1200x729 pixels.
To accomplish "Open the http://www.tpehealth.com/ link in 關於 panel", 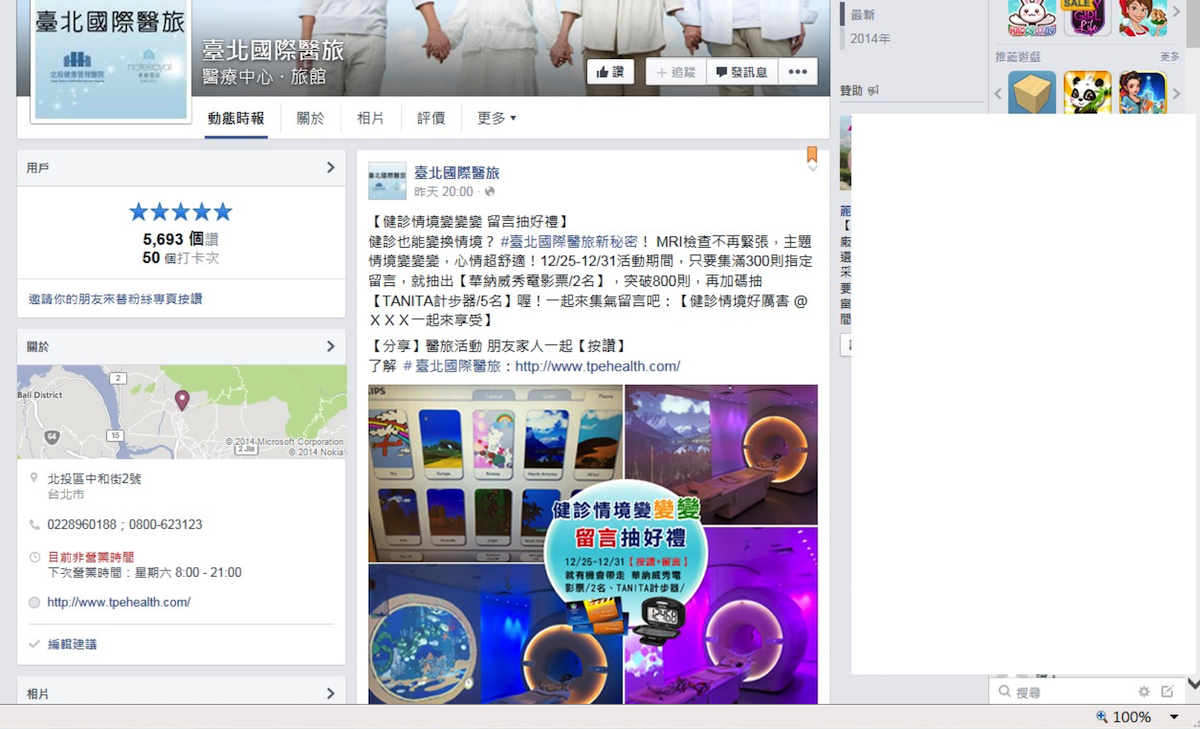I will tap(119, 602).
